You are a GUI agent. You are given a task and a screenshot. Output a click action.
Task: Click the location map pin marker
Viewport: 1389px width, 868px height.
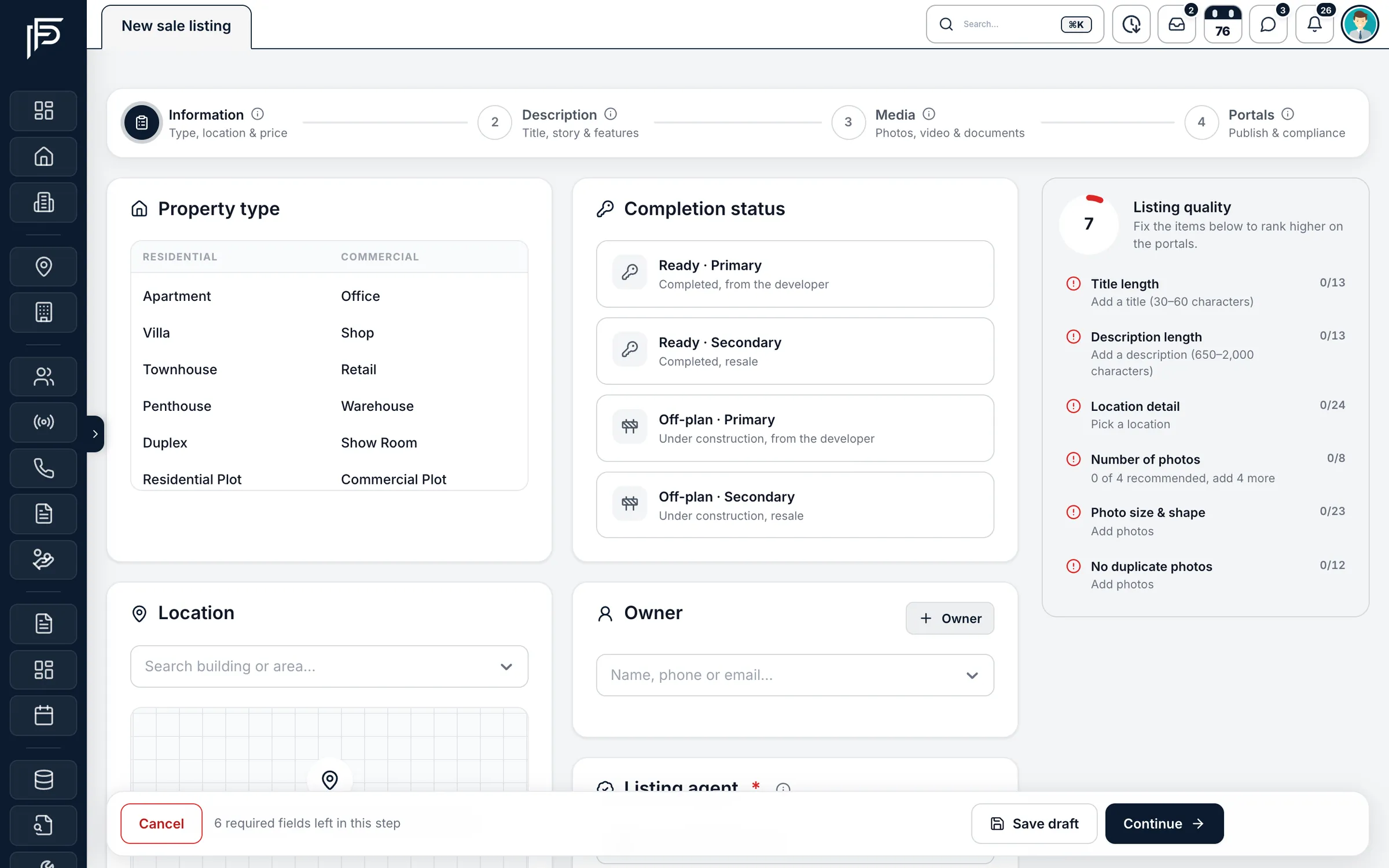click(329, 779)
